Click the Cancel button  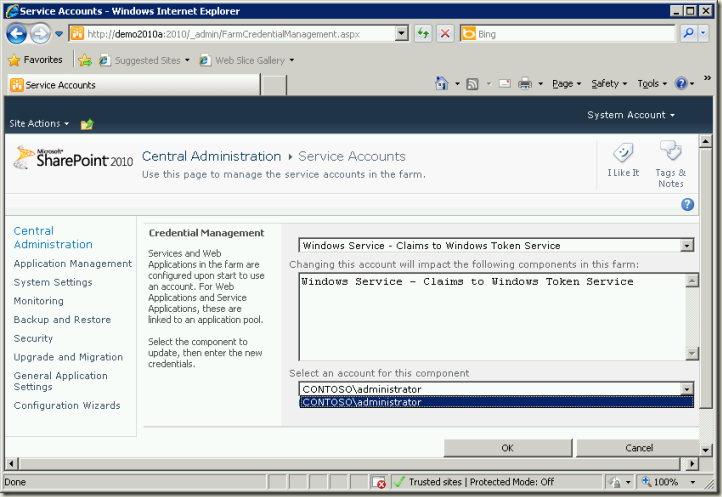pos(639,448)
